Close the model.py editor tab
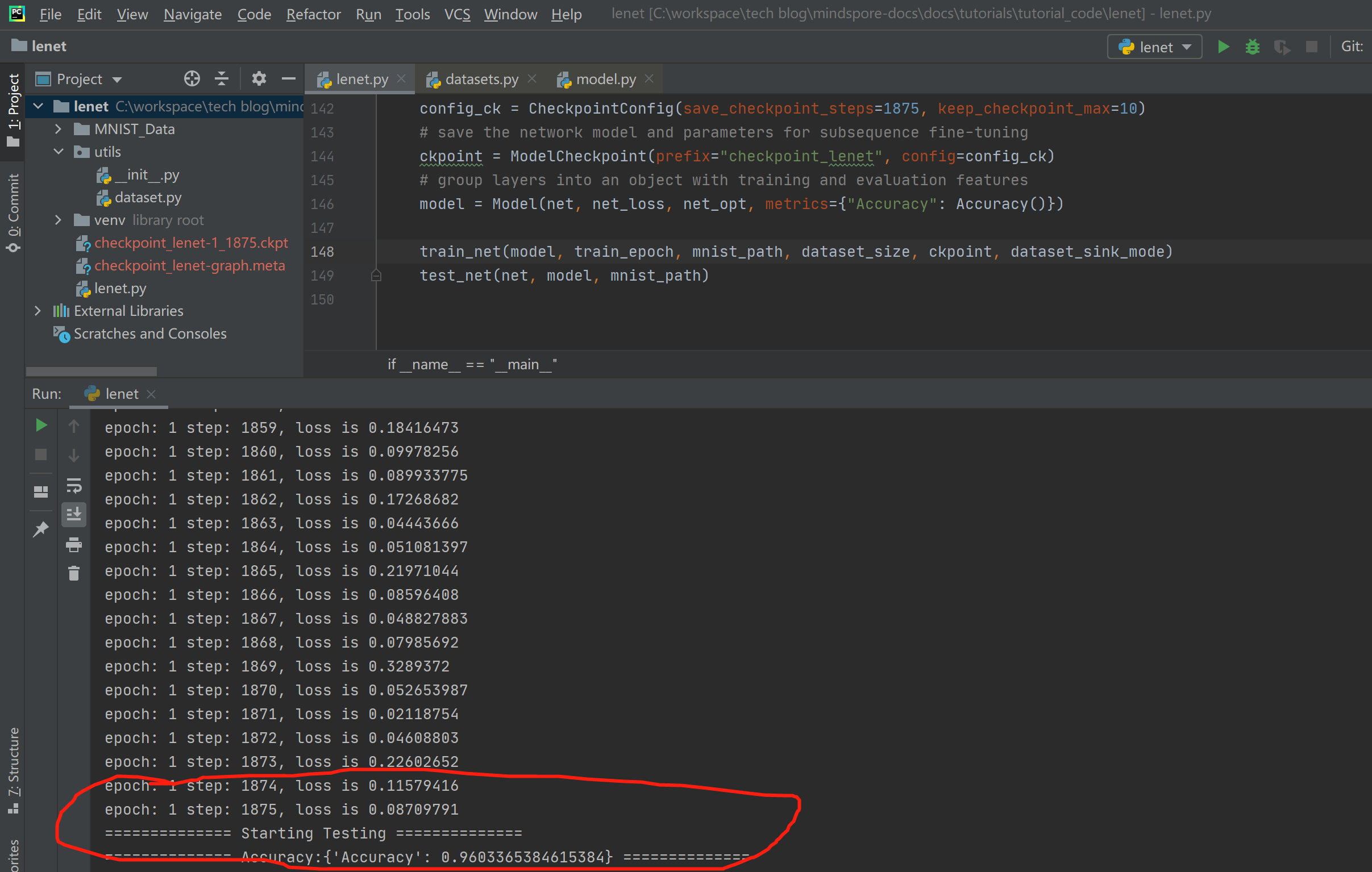 [x=649, y=79]
